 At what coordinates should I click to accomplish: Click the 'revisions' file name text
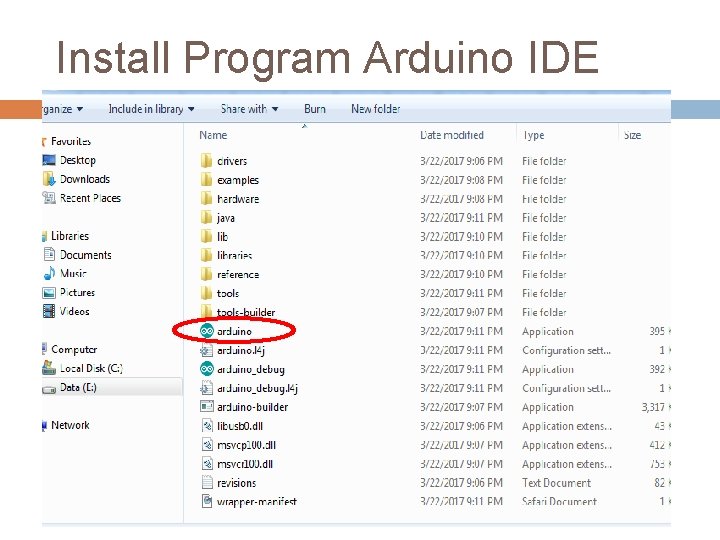pos(236,483)
